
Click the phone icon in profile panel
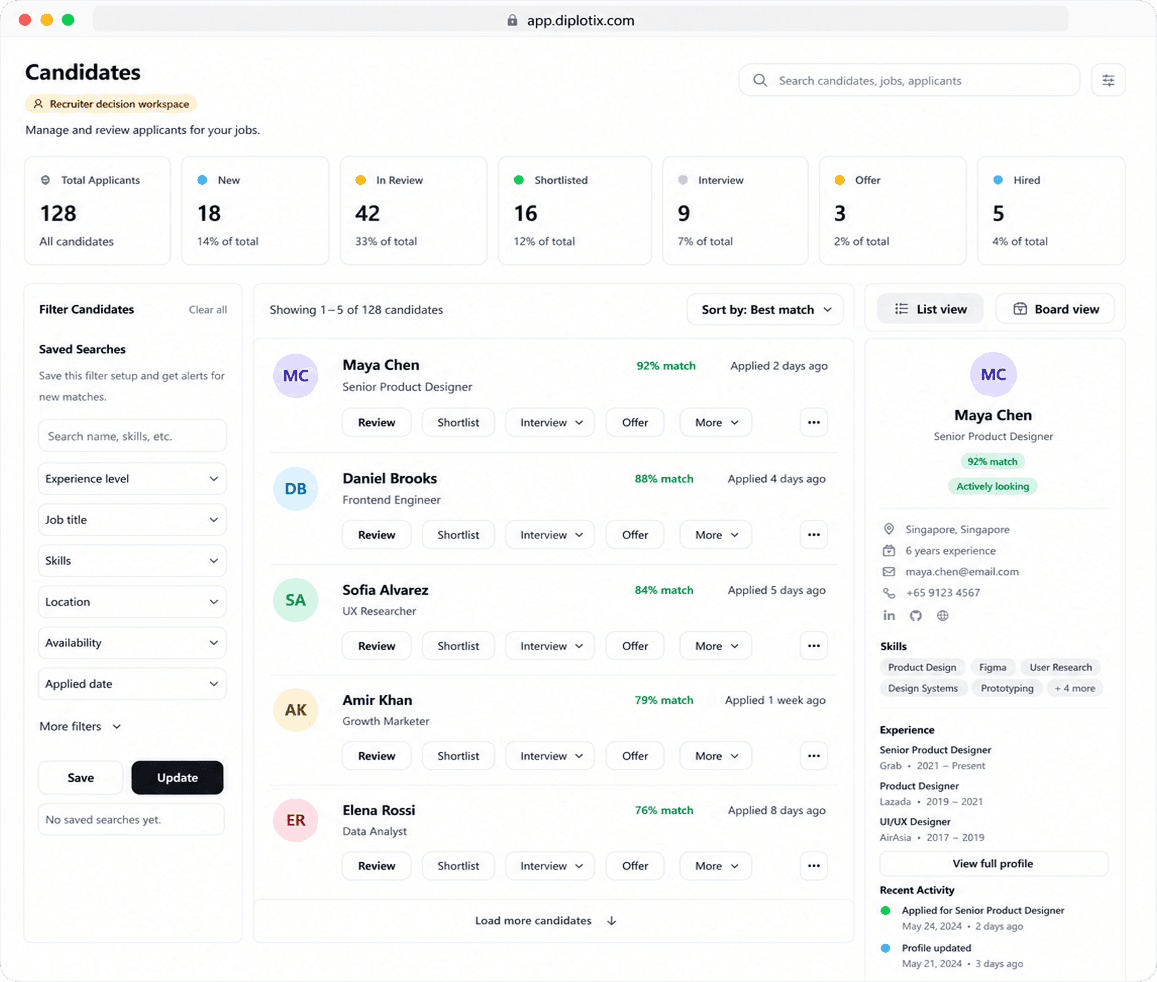889,593
